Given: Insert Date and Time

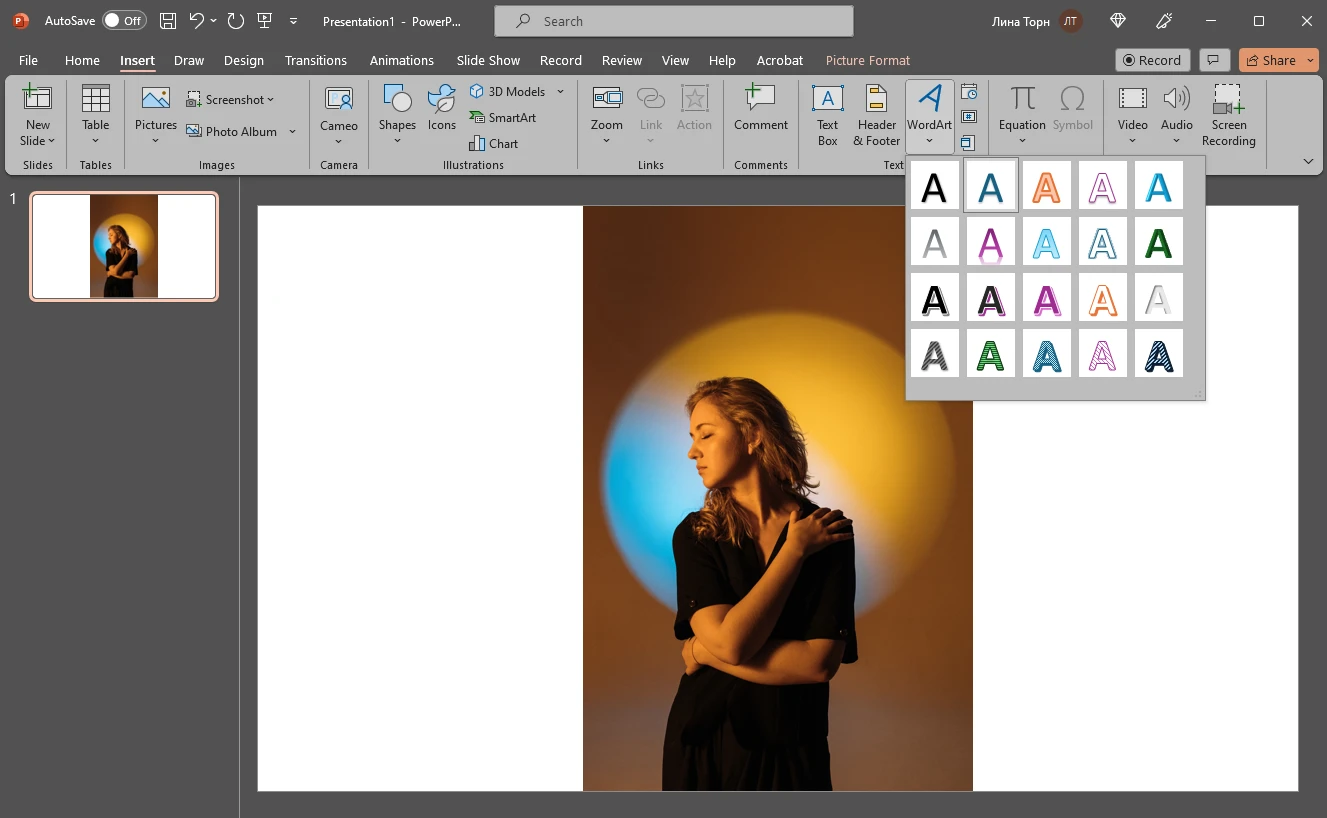Looking at the screenshot, I should coord(967,90).
